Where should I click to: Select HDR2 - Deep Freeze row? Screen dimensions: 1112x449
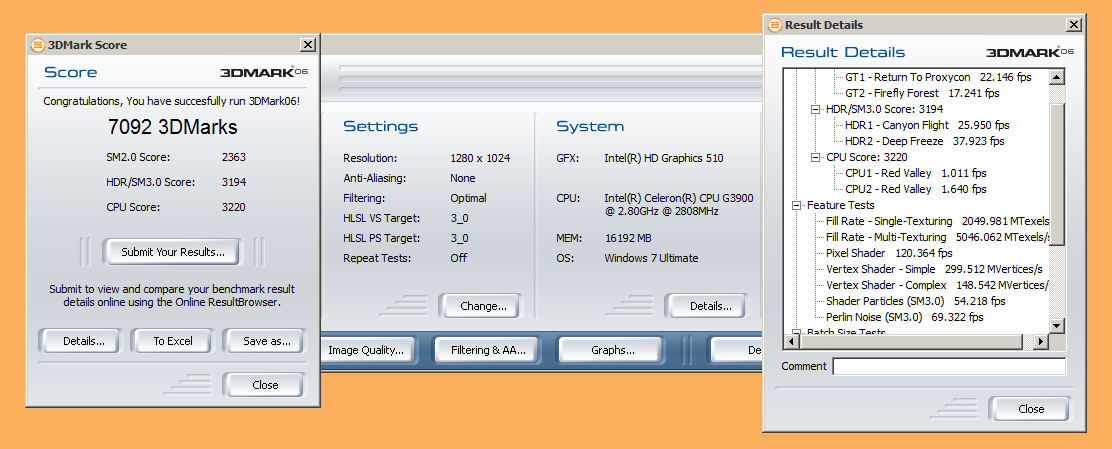(x=925, y=141)
